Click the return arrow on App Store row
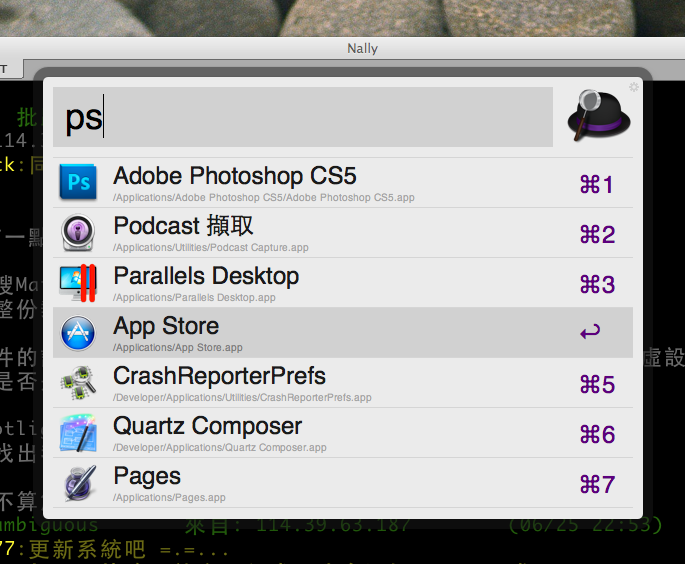Screen dimensions: 685x564 click(590, 332)
